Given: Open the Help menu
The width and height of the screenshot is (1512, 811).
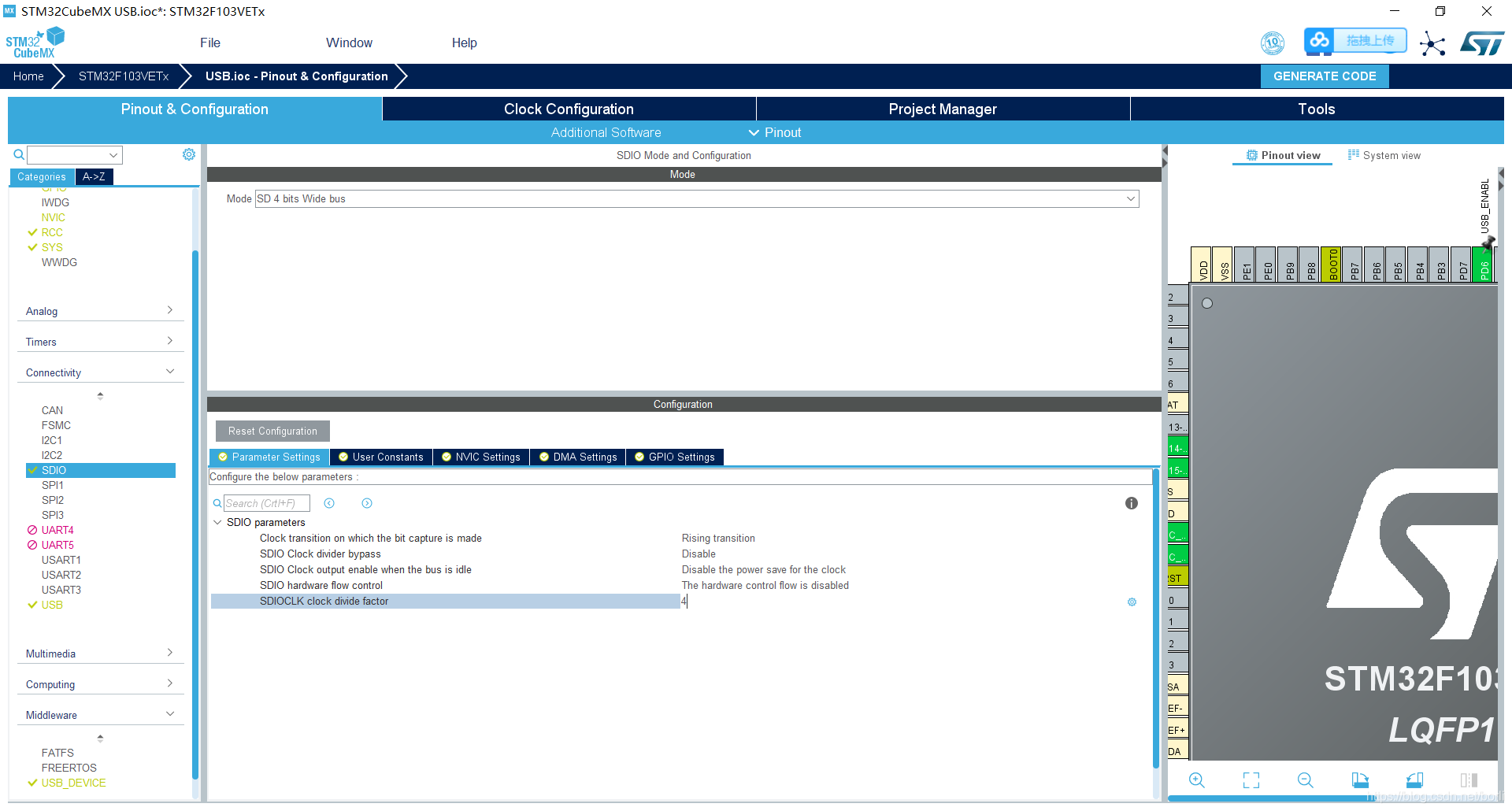Looking at the screenshot, I should click(464, 43).
